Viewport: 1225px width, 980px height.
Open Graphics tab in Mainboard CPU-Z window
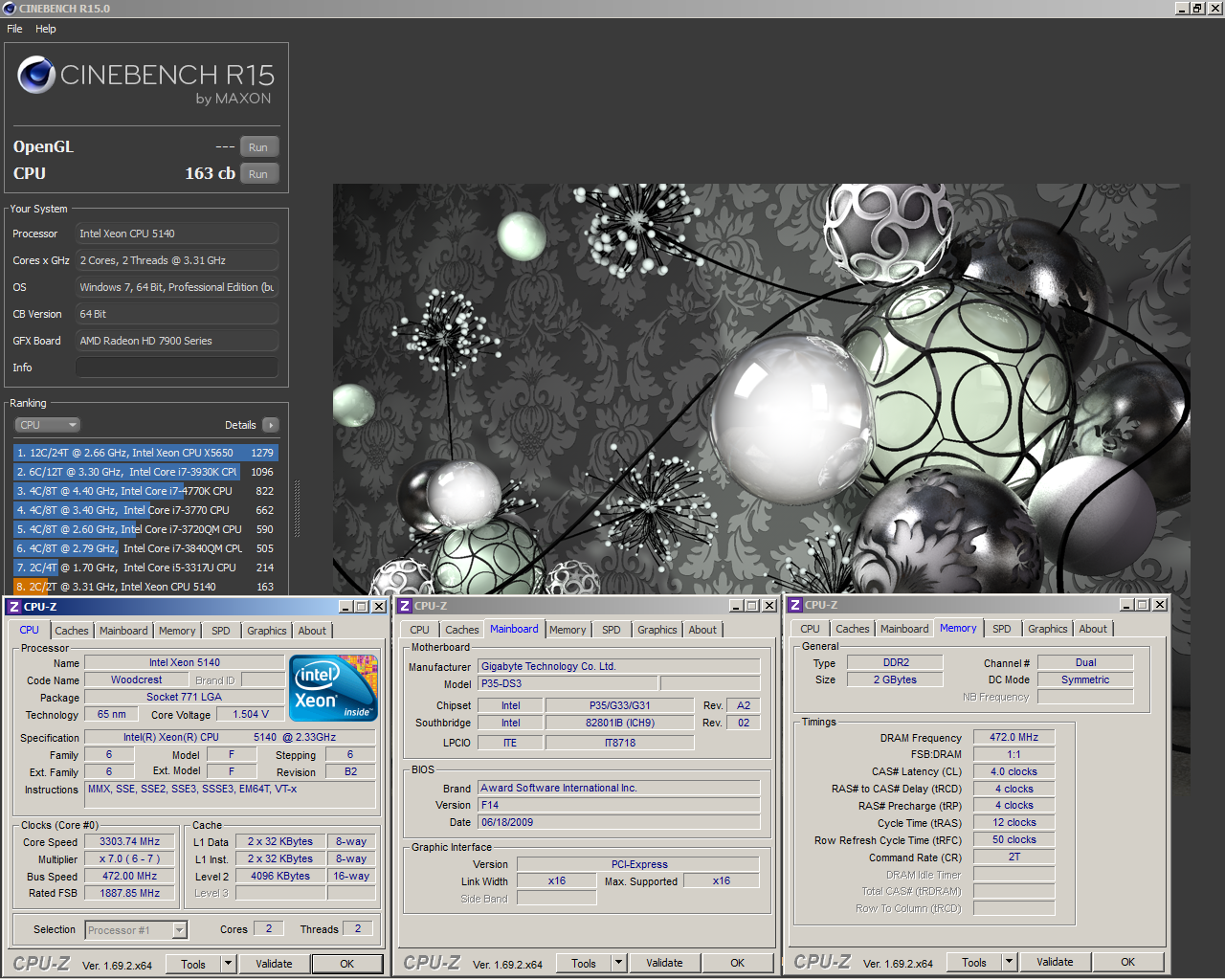[x=657, y=630]
